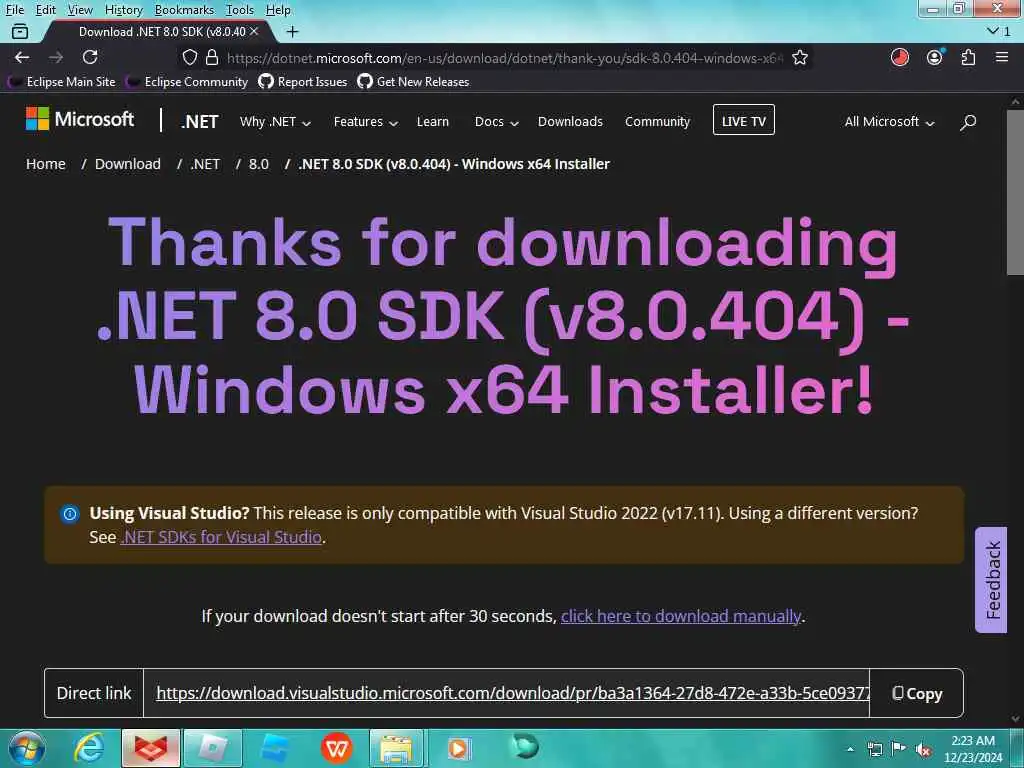The height and width of the screenshot is (768, 1024).
Task: Click the direct download URL link
Action: pos(513,694)
